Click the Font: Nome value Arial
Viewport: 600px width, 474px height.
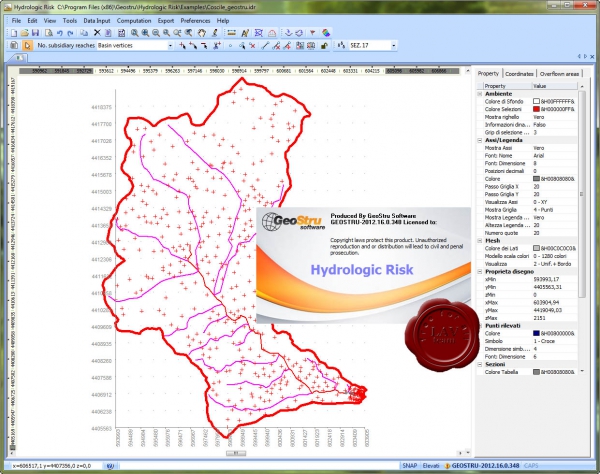point(539,156)
